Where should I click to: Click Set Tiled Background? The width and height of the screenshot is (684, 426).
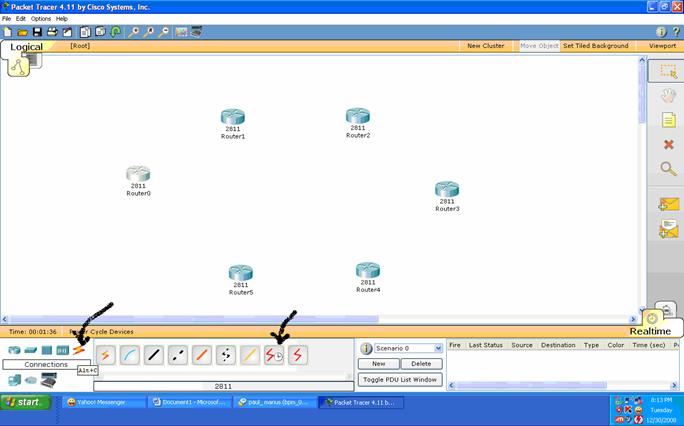click(x=596, y=46)
